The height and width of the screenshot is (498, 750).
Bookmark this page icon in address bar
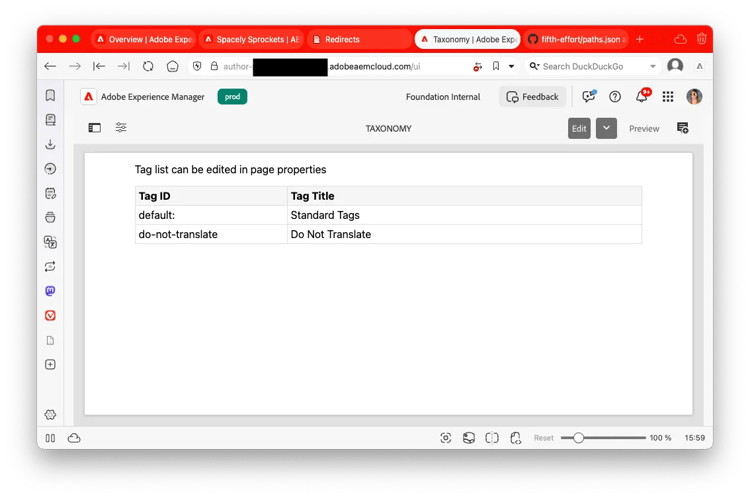(x=496, y=66)
